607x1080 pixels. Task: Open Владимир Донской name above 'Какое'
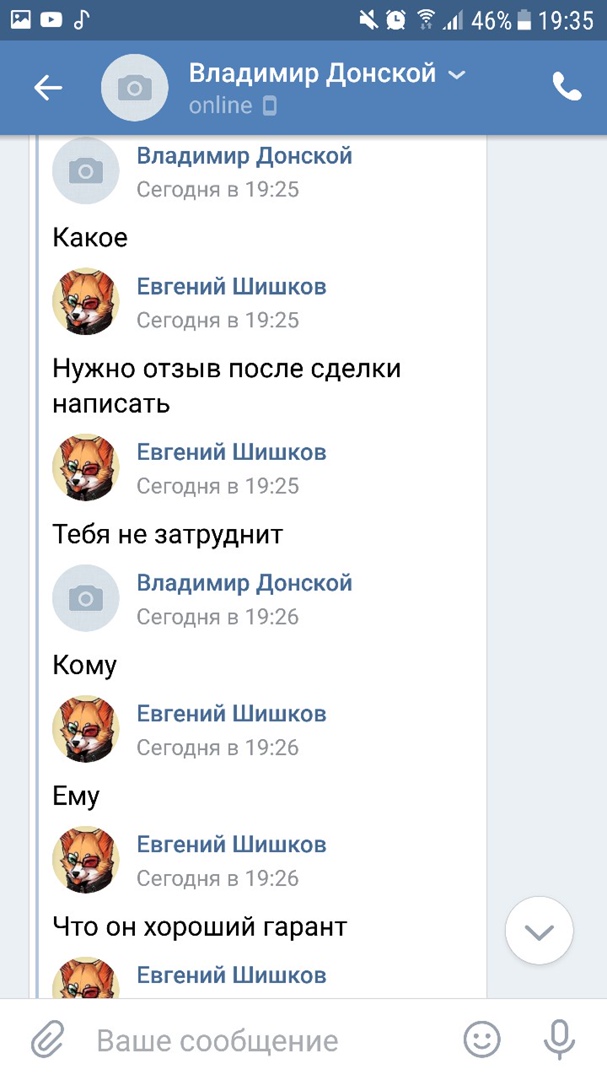pyautogui.click(x=244, y=156)
